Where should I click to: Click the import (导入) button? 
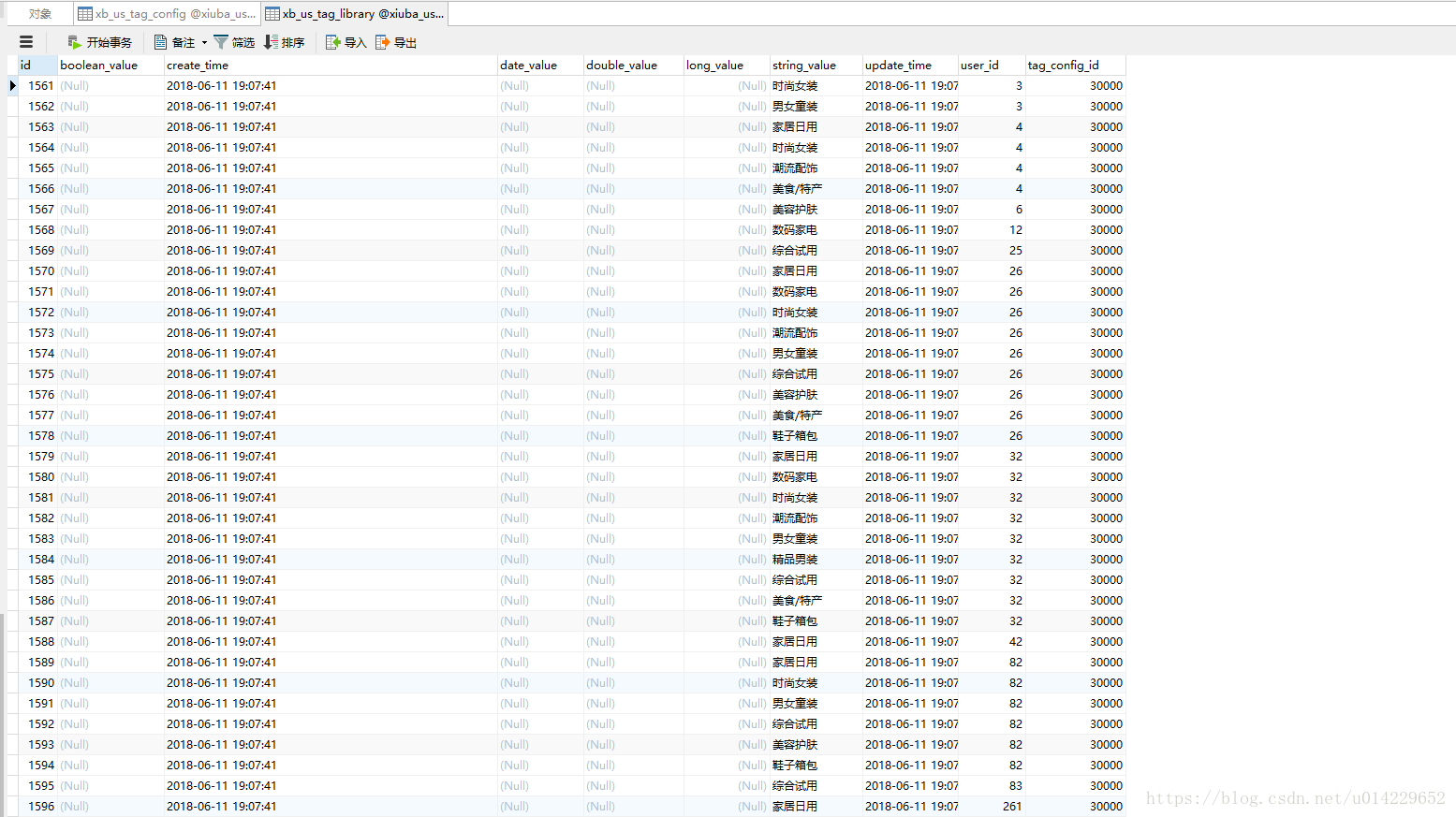[x=346, y=42]
